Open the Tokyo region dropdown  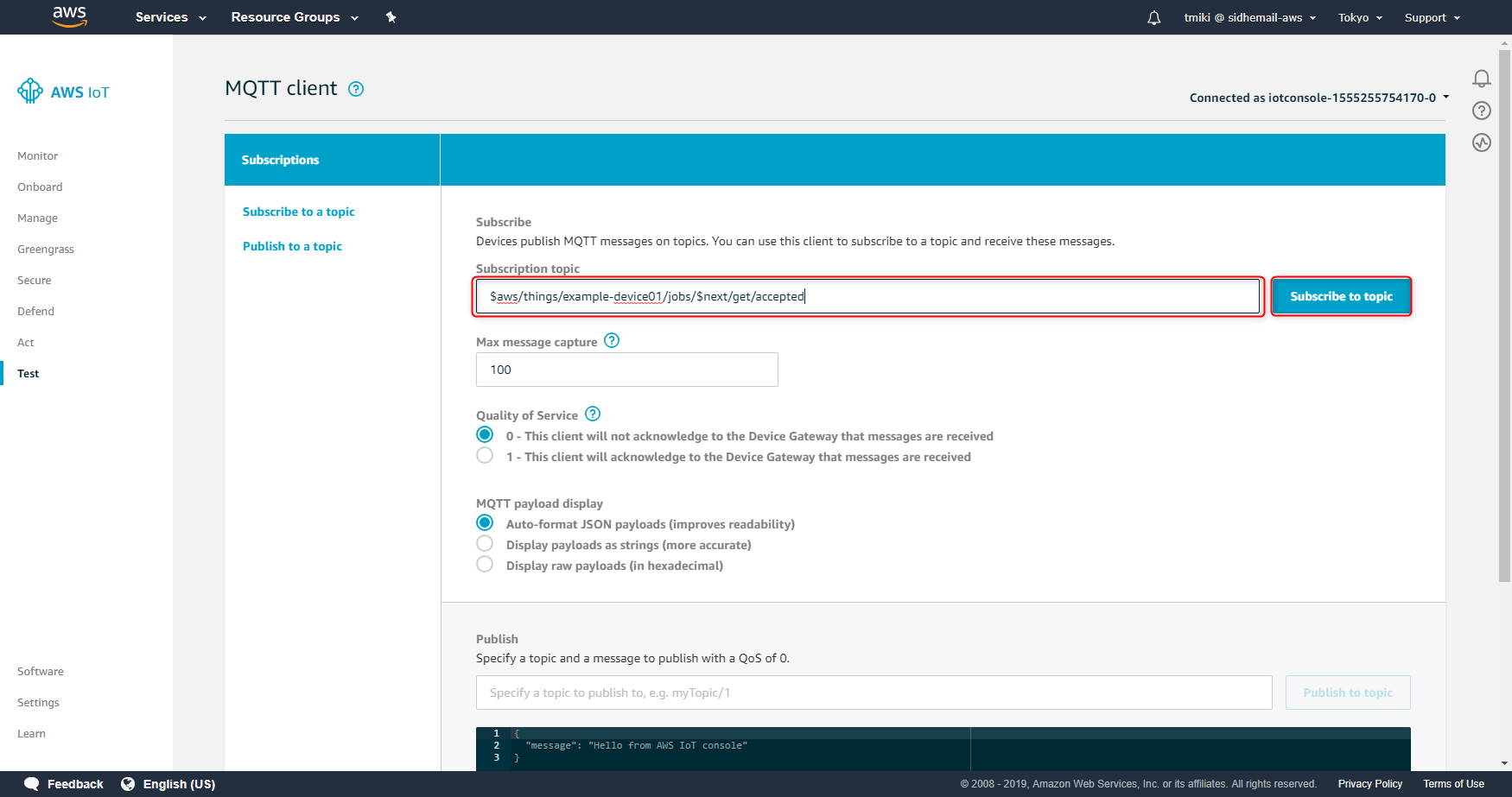1360,17
